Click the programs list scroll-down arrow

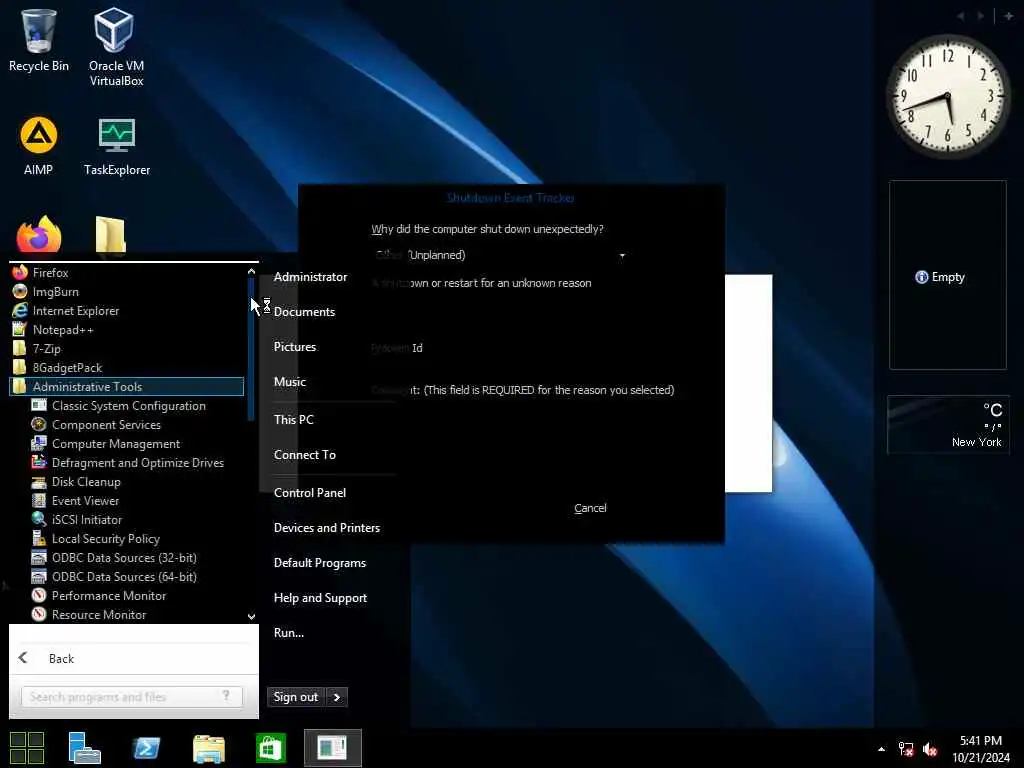pyautogui.click(x=251, y=616)
